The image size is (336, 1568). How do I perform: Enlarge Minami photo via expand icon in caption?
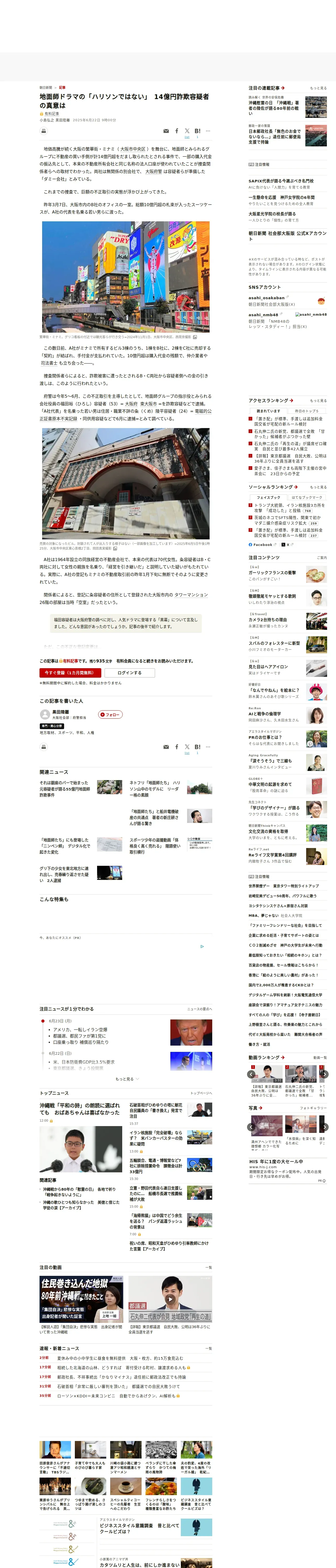[x=195, y=337]
